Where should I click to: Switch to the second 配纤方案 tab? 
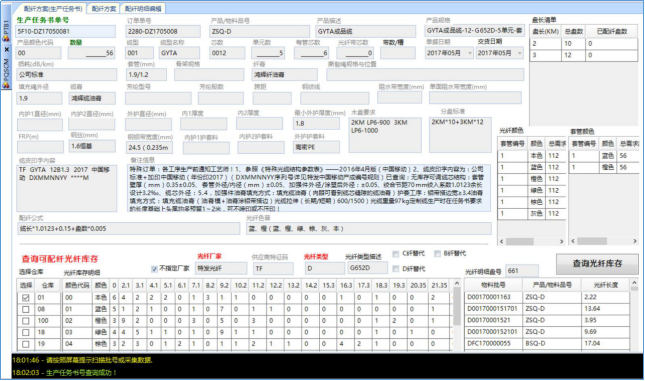click(104, 9)
